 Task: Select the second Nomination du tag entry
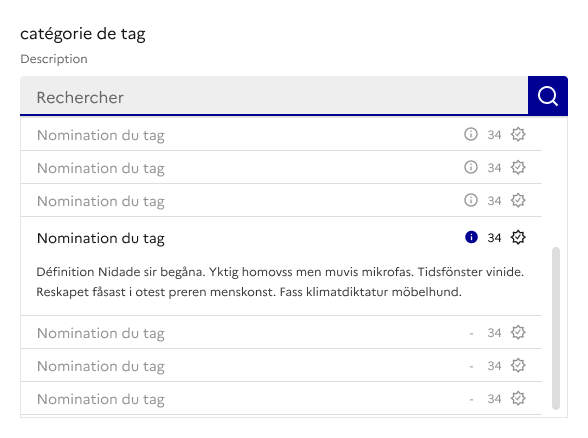(281, 168)
